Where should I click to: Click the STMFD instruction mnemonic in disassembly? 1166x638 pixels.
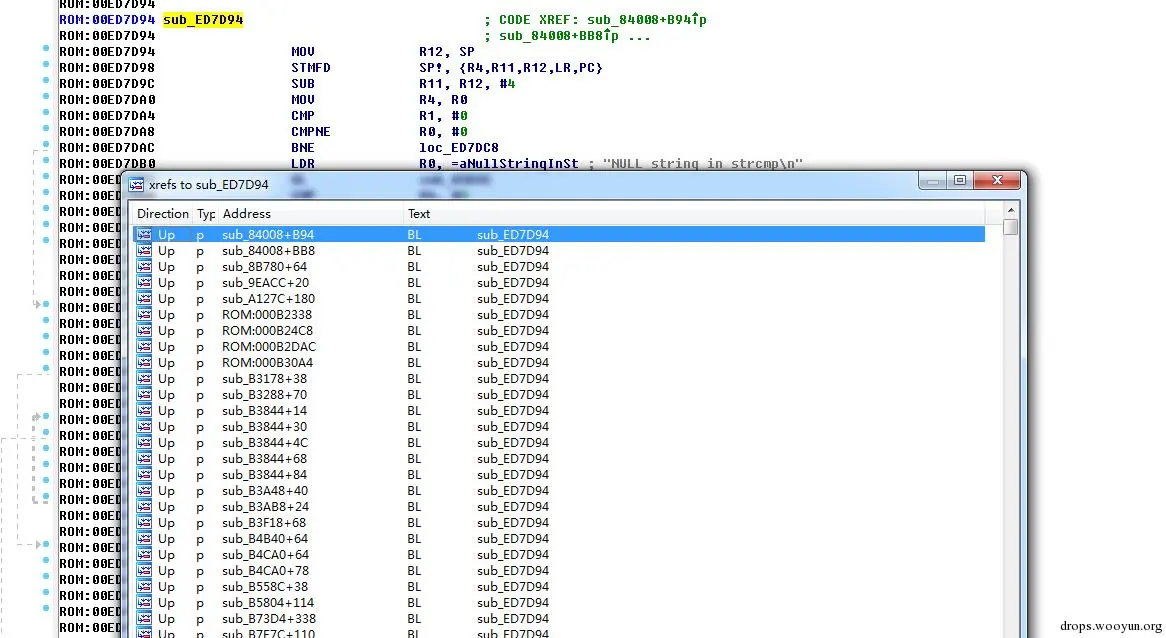click(311, 67)
